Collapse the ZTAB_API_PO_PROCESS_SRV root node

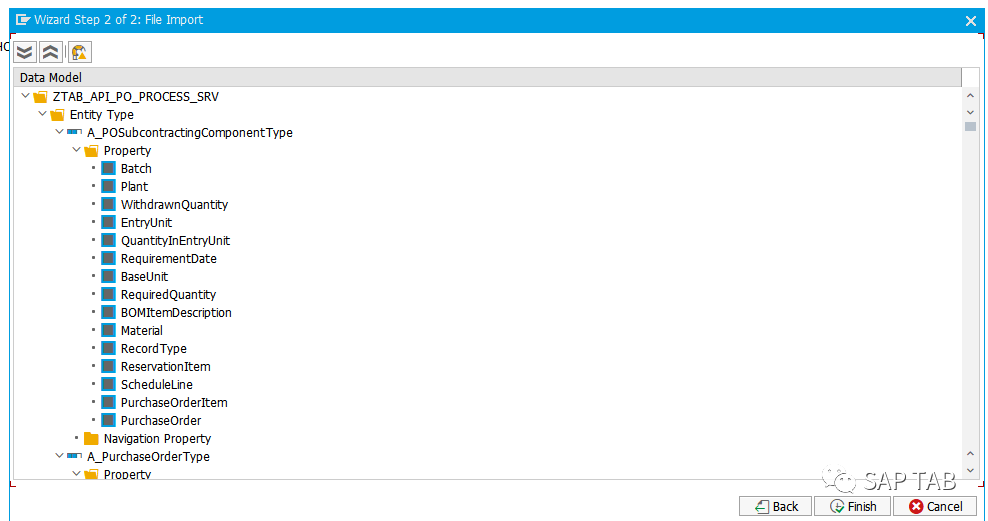[x=25, y=96]
